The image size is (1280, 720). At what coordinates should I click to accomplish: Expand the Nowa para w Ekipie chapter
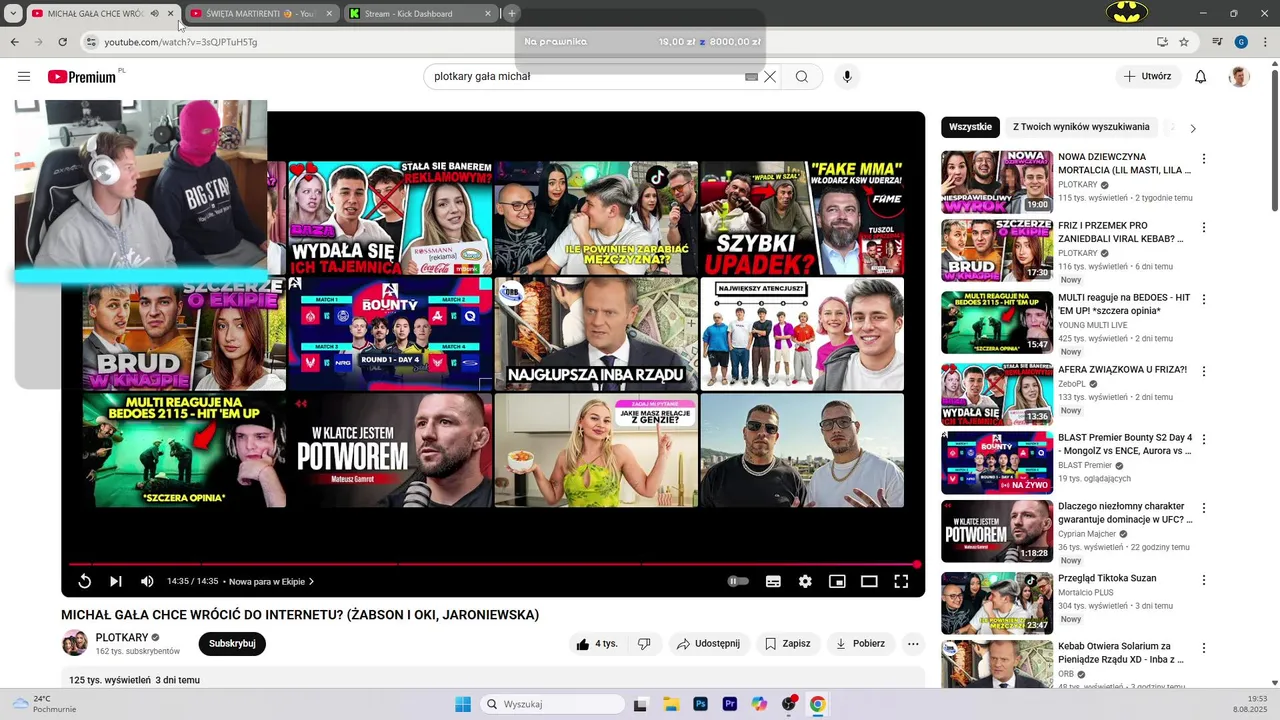coord(272,581)
